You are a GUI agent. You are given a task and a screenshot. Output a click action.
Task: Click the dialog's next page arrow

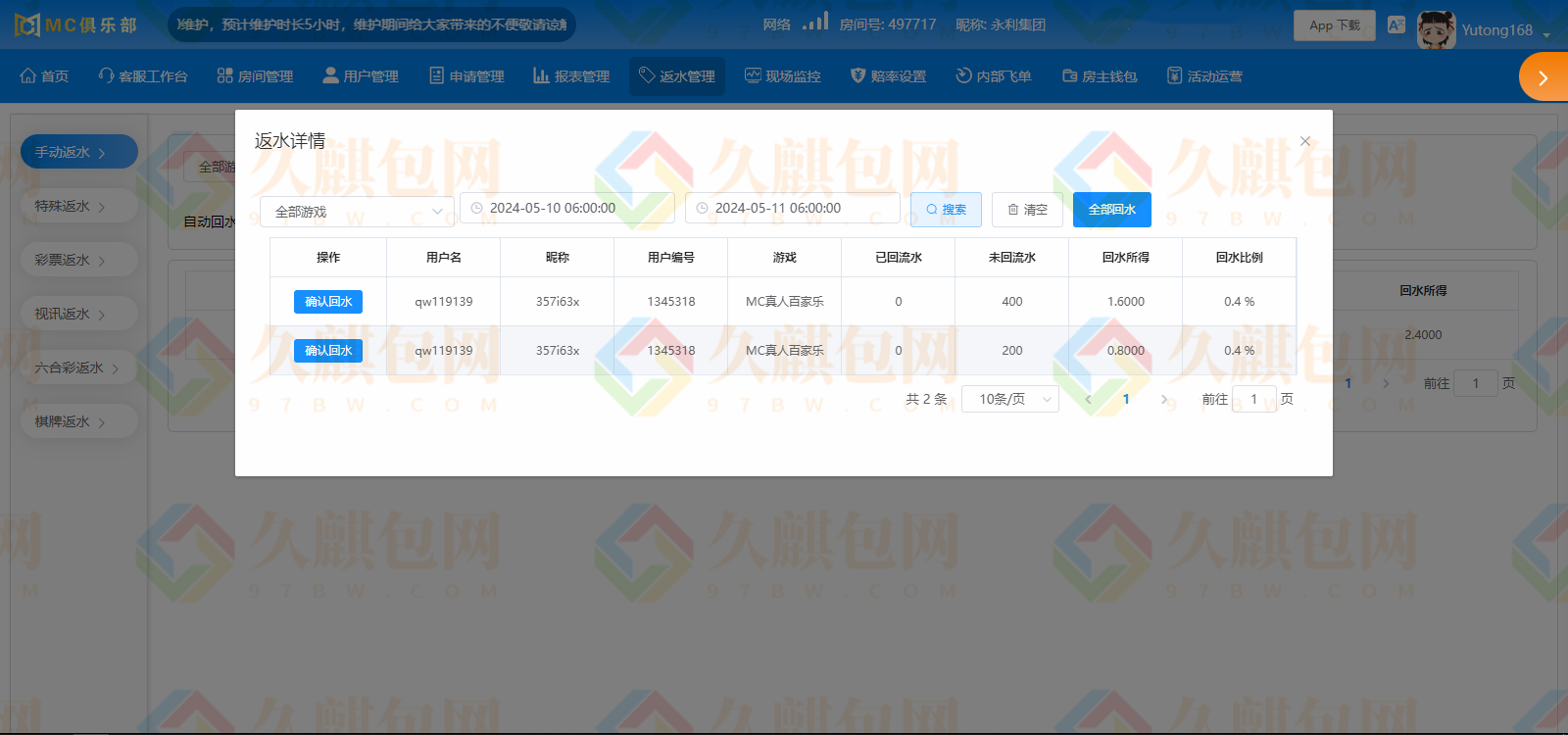pyautogui.click(x=1163, y=399)
